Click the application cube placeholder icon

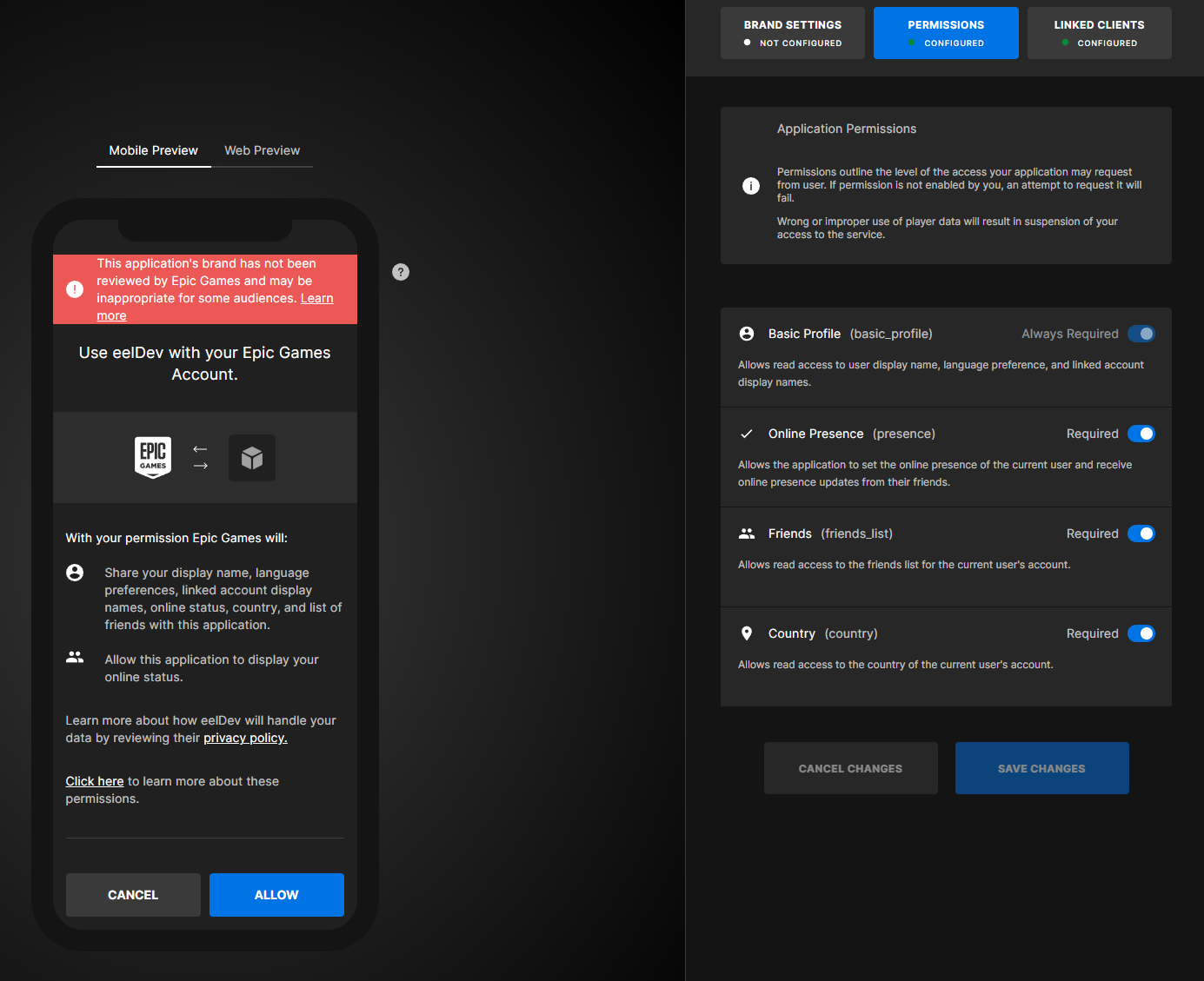[x=252, y=458]
